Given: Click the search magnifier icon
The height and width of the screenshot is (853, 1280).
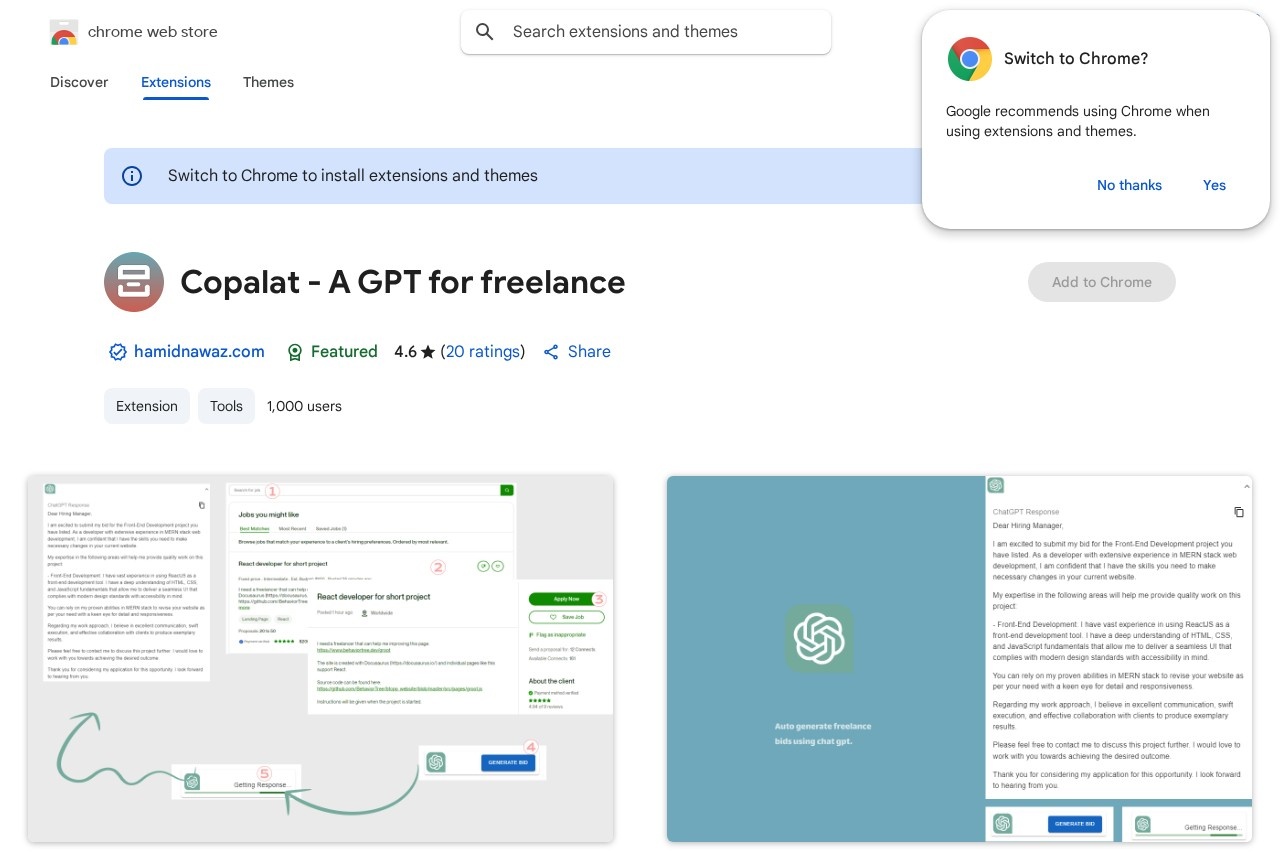Looking at the screenshot, I should [x=485, y=32].
